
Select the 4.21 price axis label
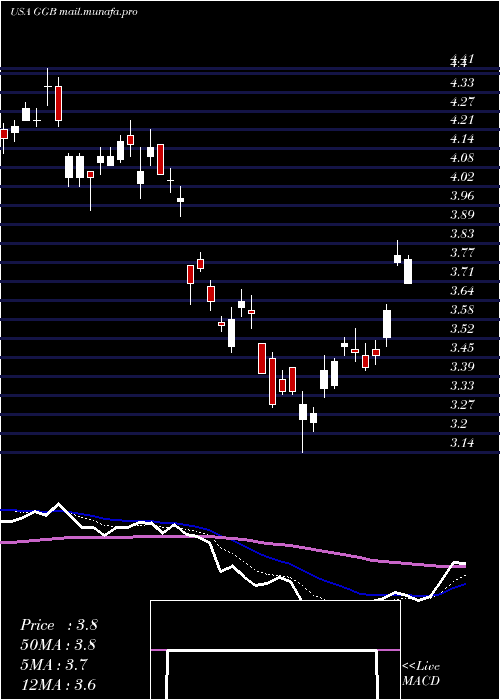(462, 120)
